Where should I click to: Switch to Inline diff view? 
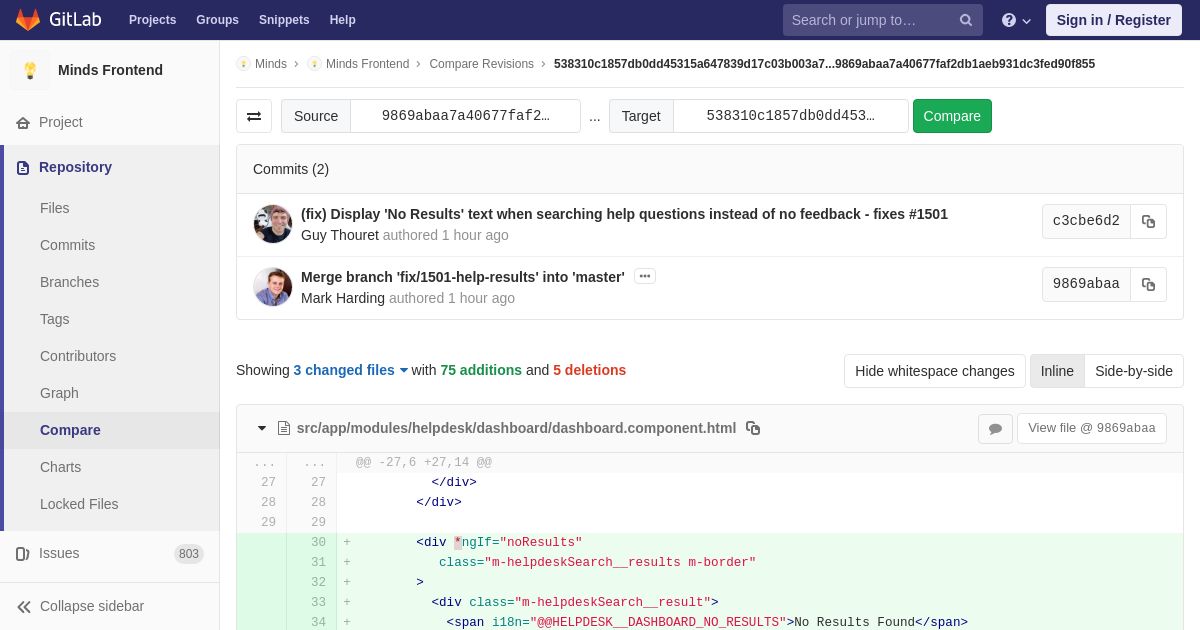(1057, 371)
